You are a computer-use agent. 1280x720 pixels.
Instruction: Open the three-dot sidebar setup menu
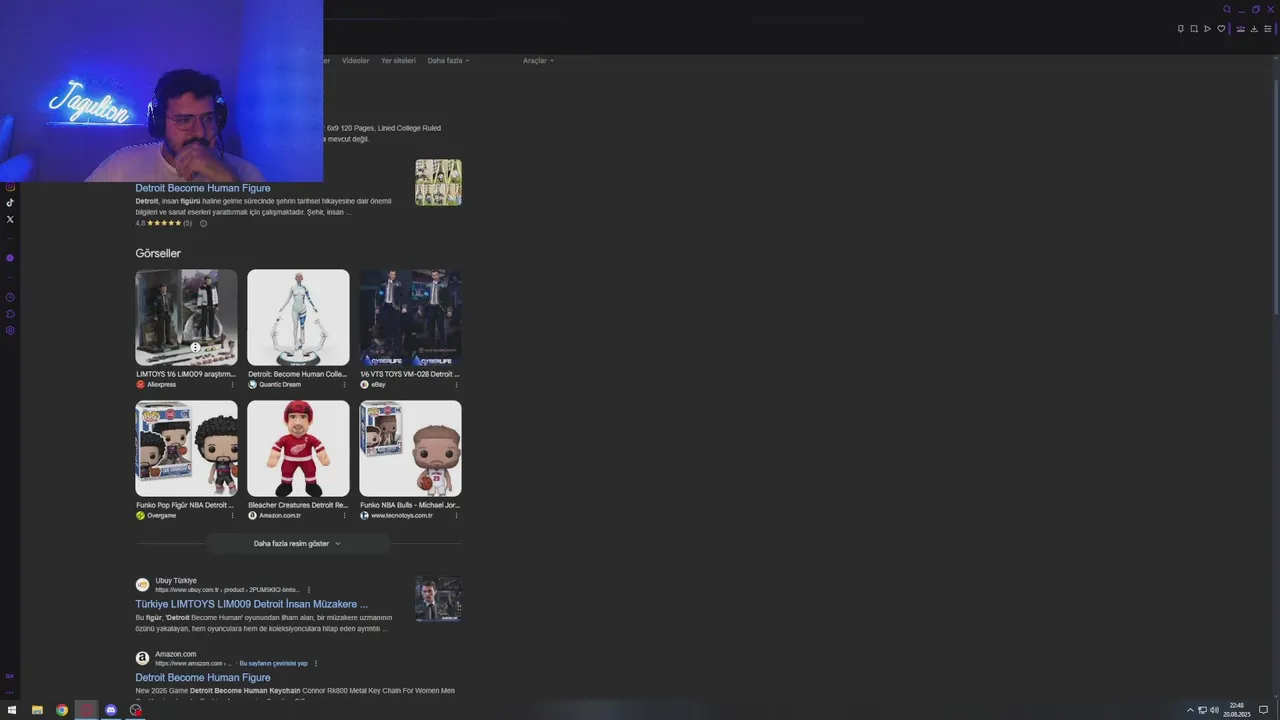point(10,691)
